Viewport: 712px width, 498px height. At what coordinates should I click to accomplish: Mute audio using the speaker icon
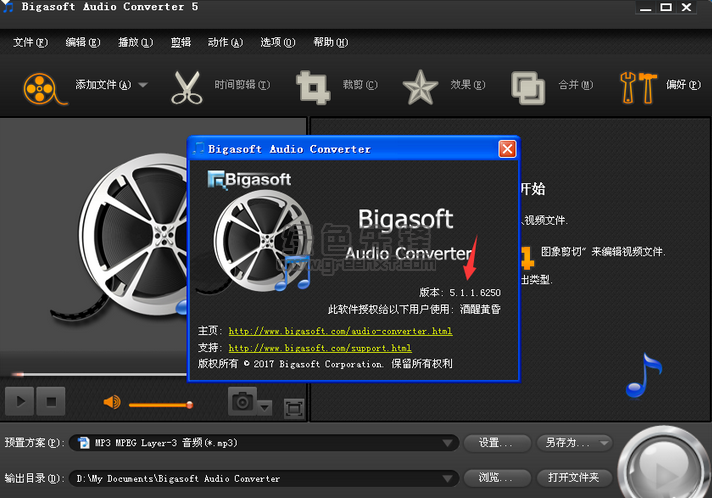(x=112, y=402)
